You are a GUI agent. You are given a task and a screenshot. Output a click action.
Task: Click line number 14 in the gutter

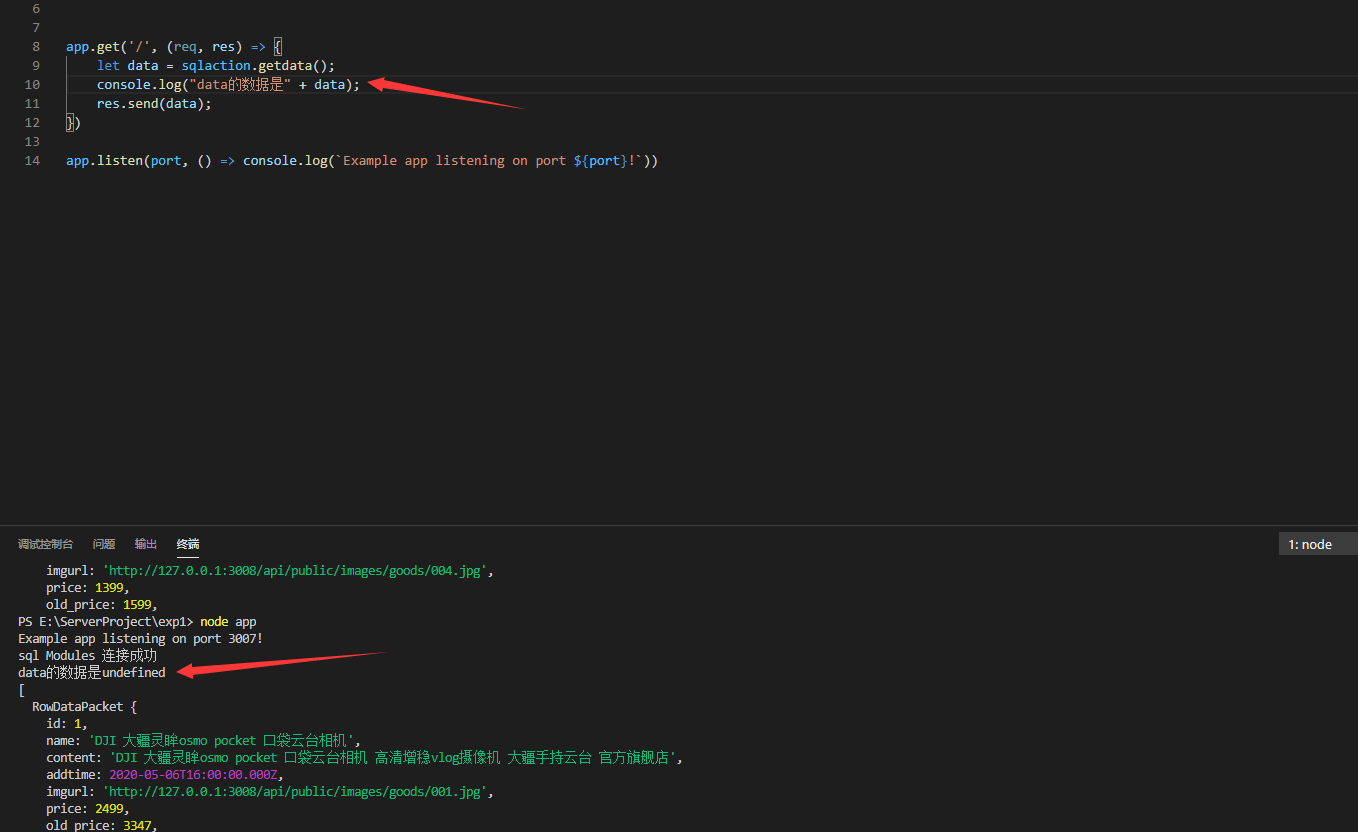click(x=32, y=161)
